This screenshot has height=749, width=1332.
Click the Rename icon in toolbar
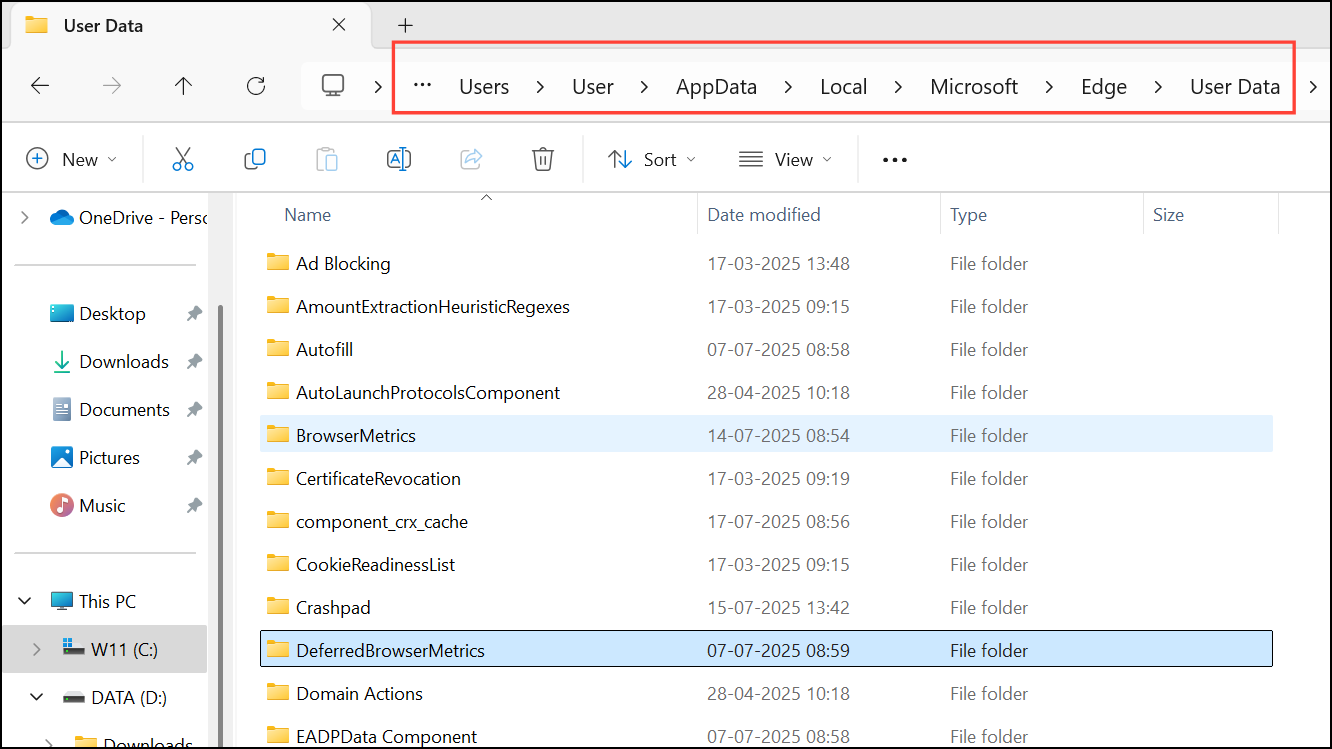pos(399,159)
